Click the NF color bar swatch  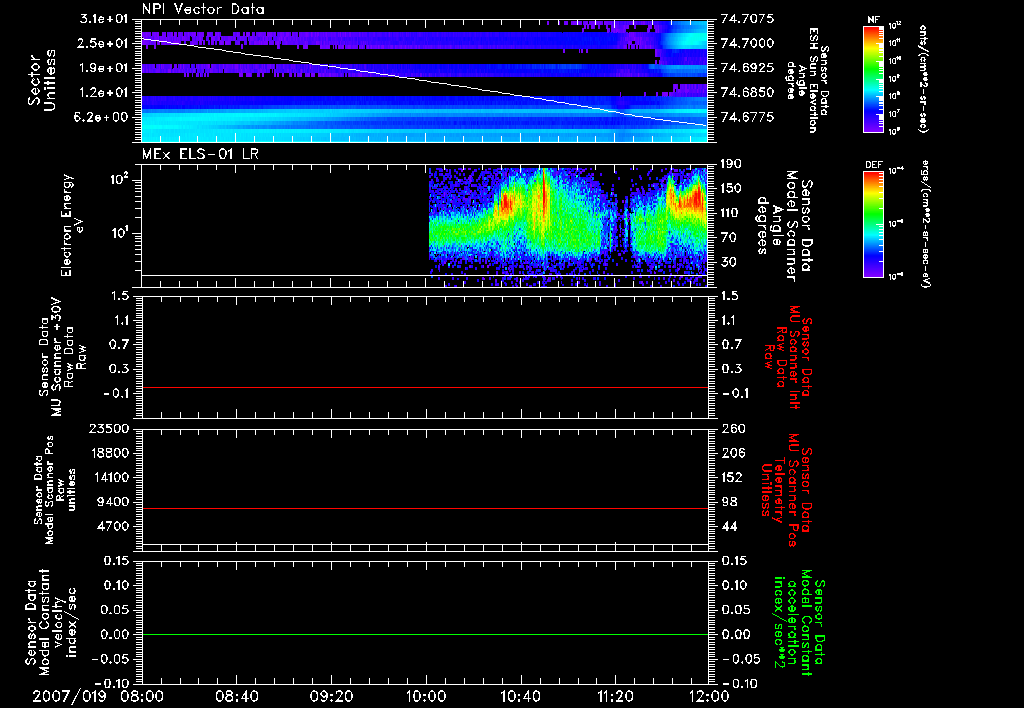(874, 78)
